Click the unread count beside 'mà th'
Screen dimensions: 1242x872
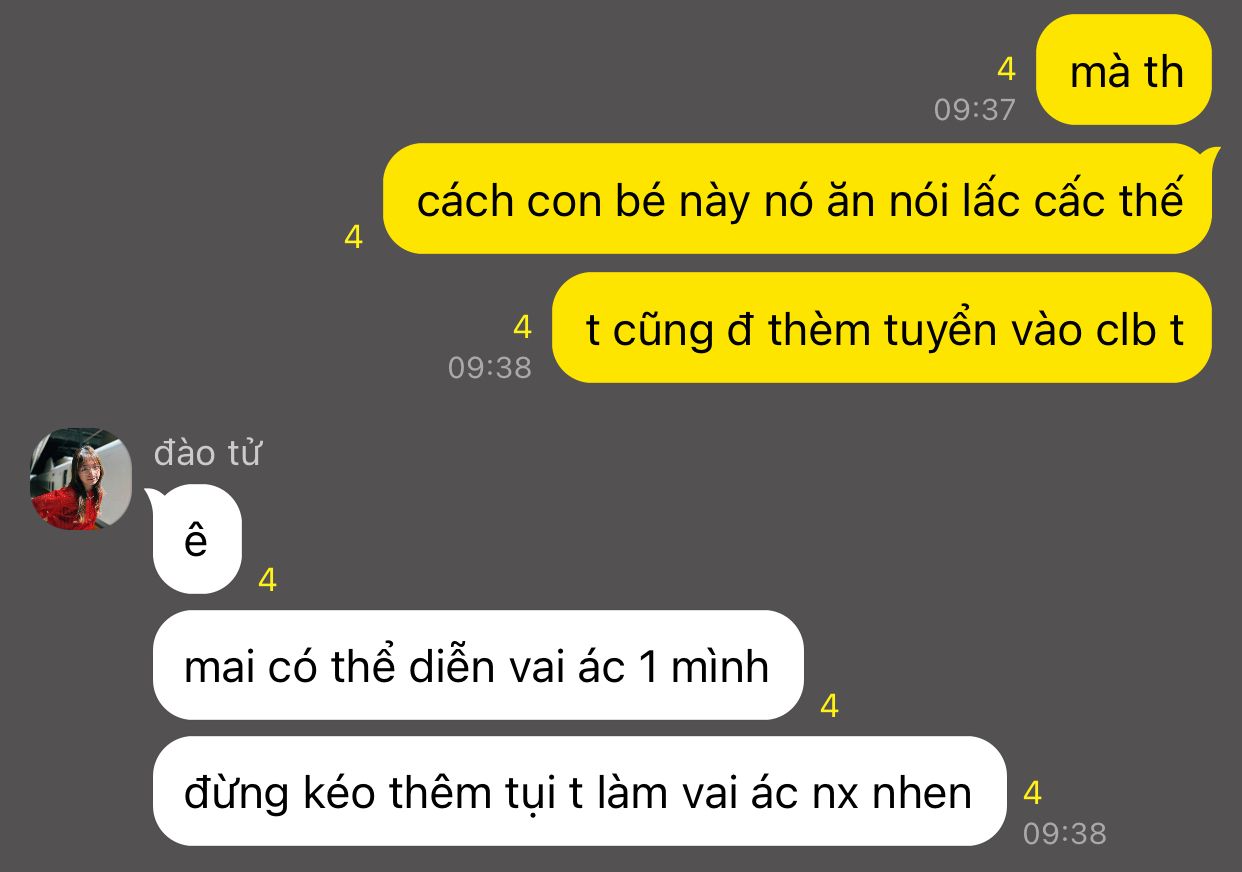click(x=1006, y=69)
